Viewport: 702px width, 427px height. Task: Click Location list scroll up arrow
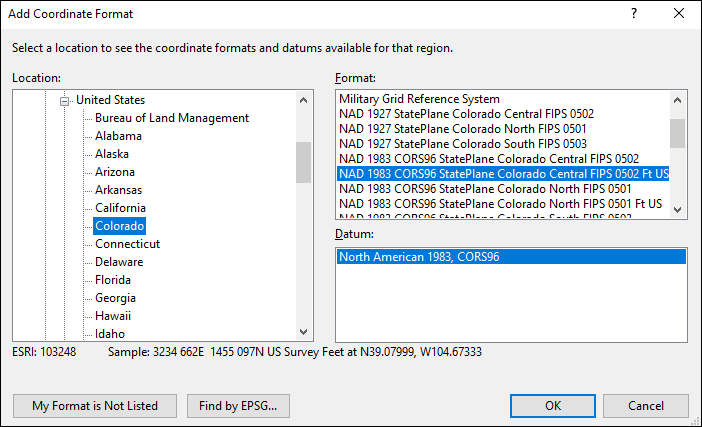click(304, 100)
